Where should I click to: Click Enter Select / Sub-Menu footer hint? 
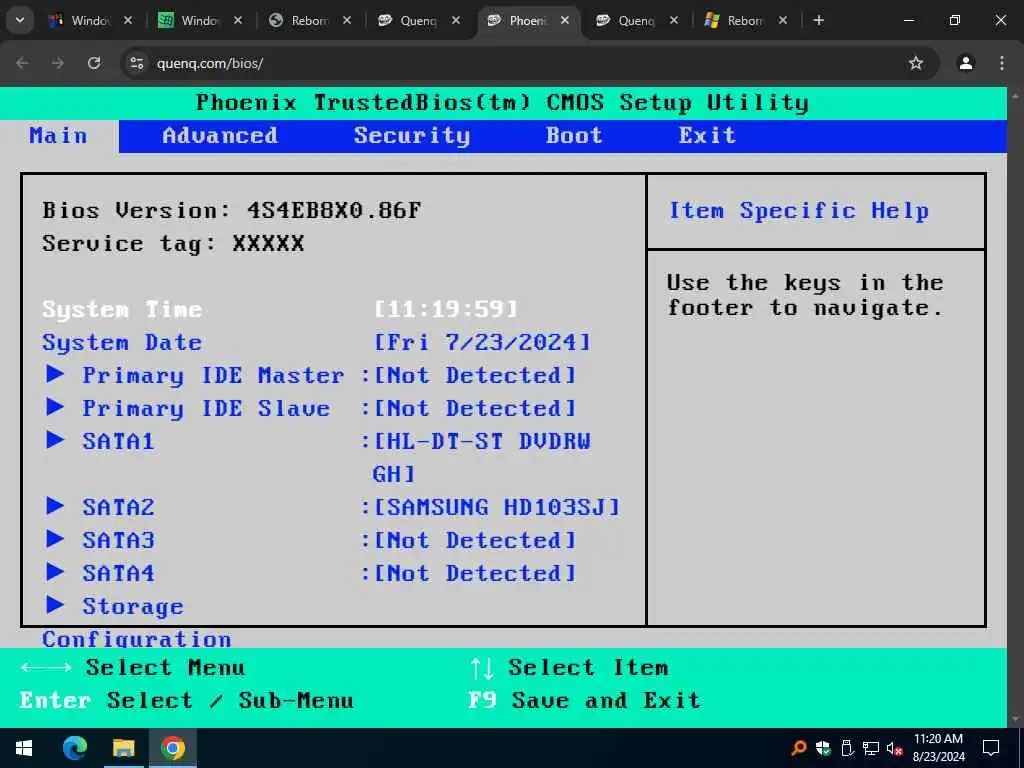coord(187,700)
